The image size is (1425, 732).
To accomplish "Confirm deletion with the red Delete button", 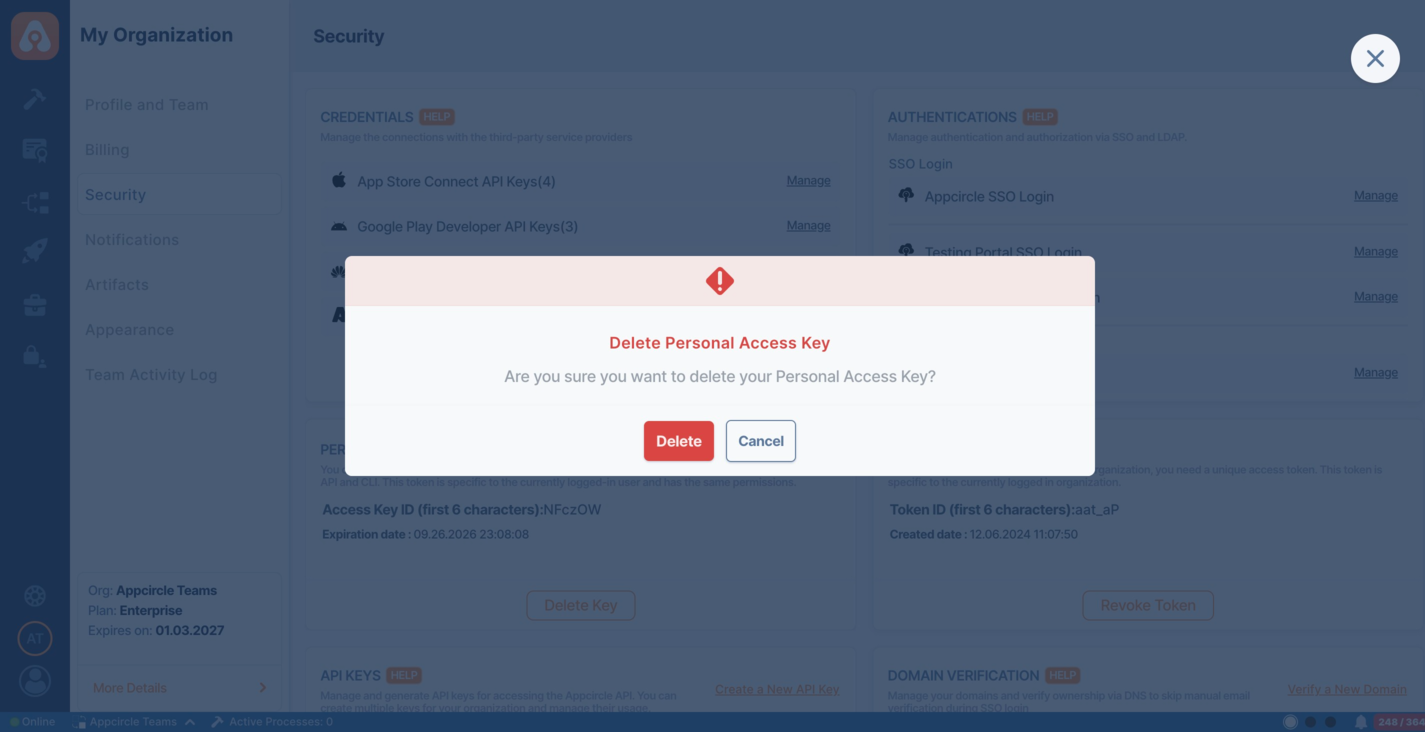I will (x=678, y=441).
